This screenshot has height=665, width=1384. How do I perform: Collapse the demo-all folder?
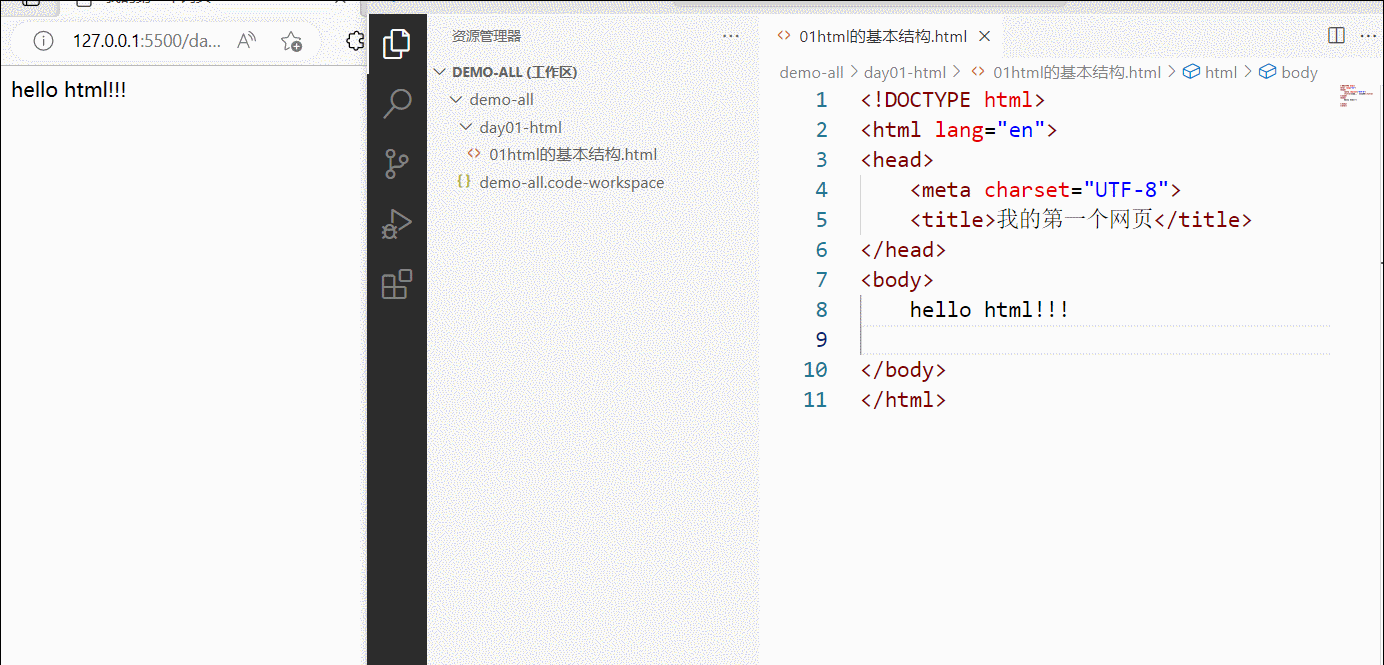pos(456,100)
